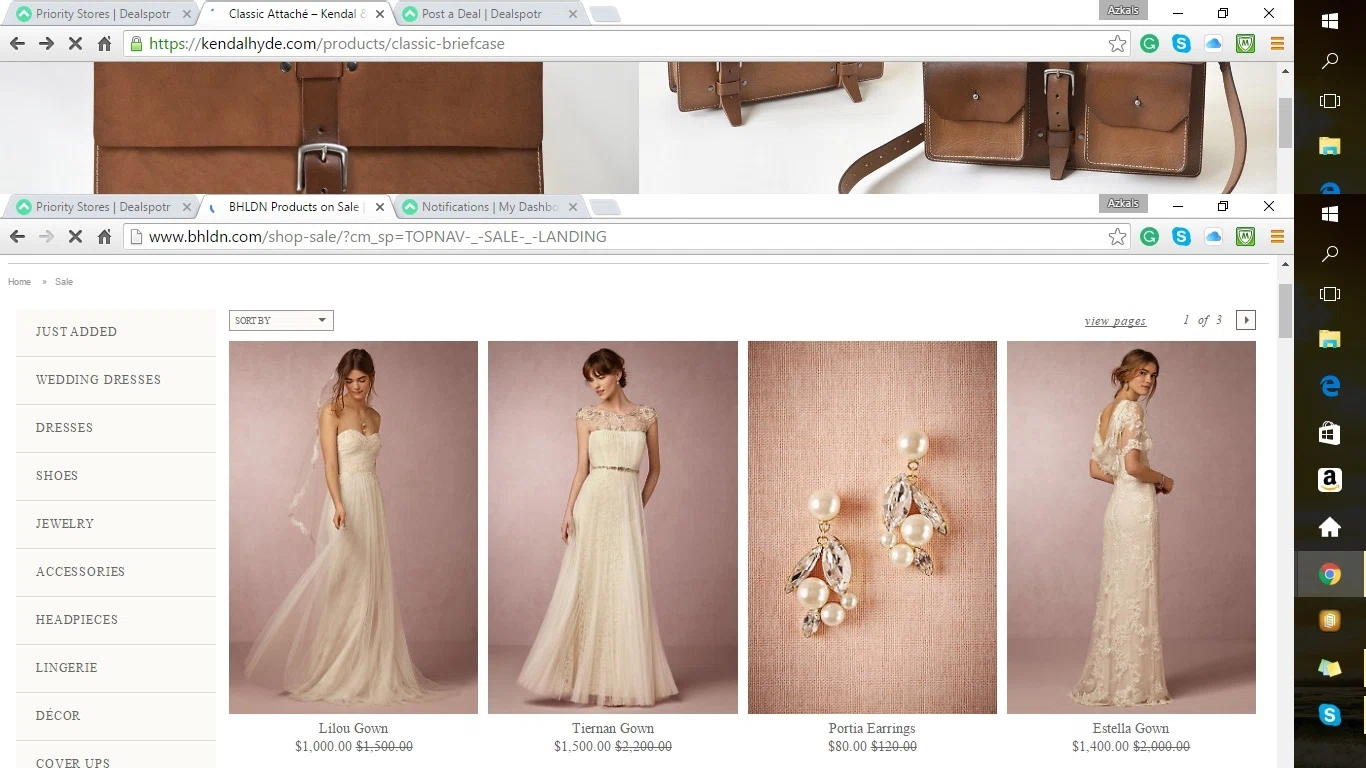Viewport: 1366px width, 768px height.
Task: Click the Lilou Gown product image
Action: (353, 527)
